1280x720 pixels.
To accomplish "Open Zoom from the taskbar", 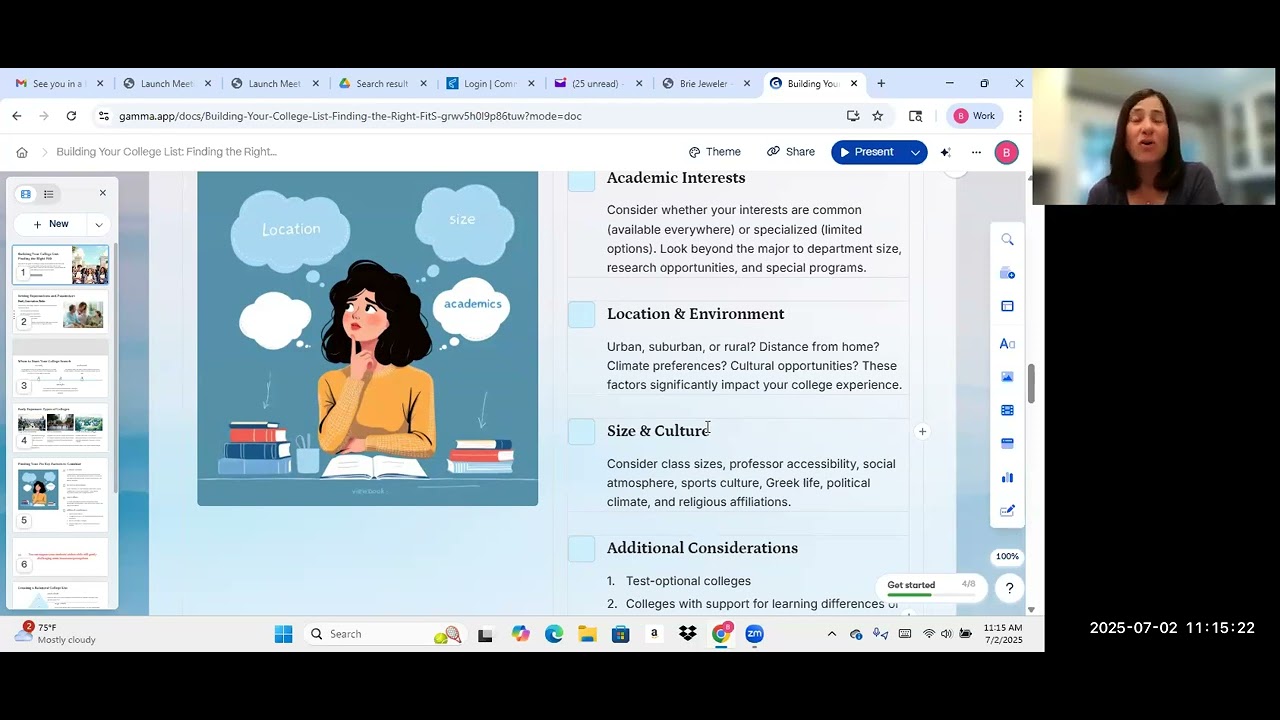I will pyautogui.click(x=754, y=634).
